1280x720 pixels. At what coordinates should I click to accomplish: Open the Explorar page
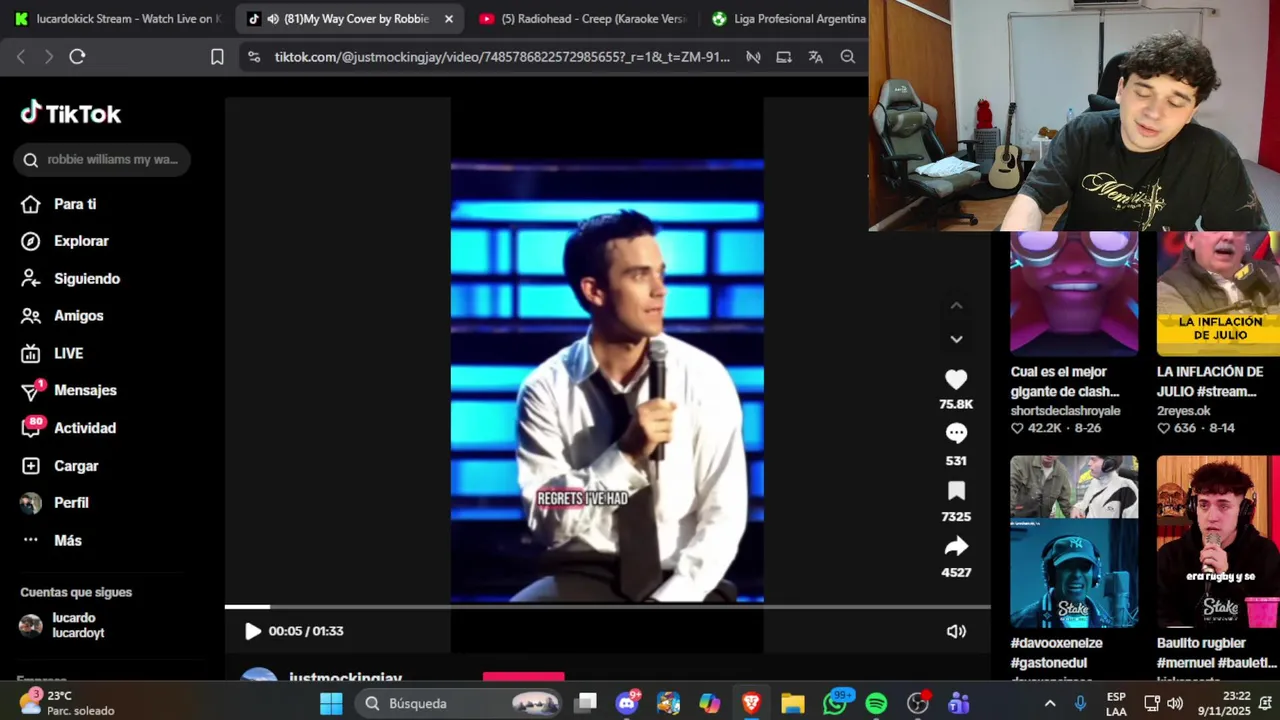[65, 241]
